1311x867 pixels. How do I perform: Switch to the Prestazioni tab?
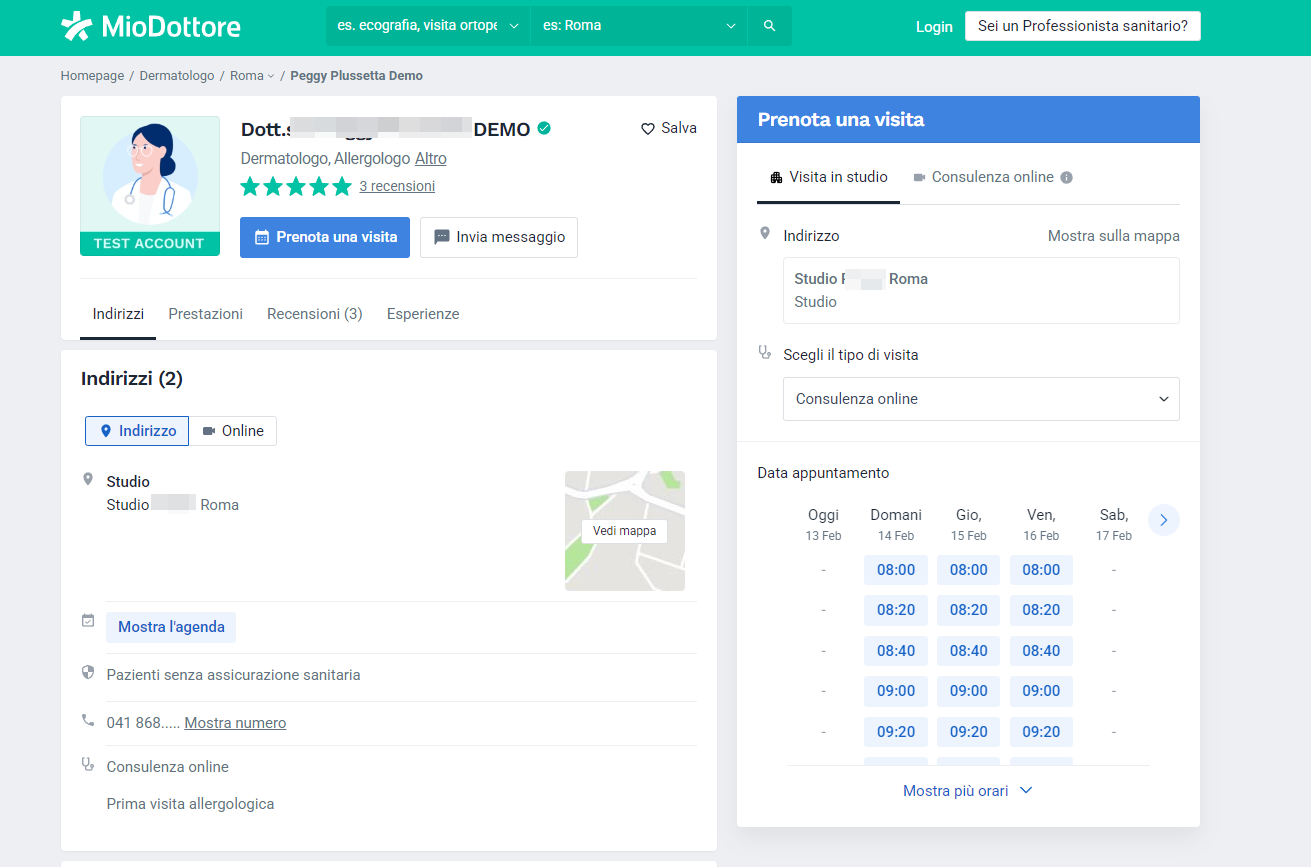pyautogui.click(x=205, y=313)
